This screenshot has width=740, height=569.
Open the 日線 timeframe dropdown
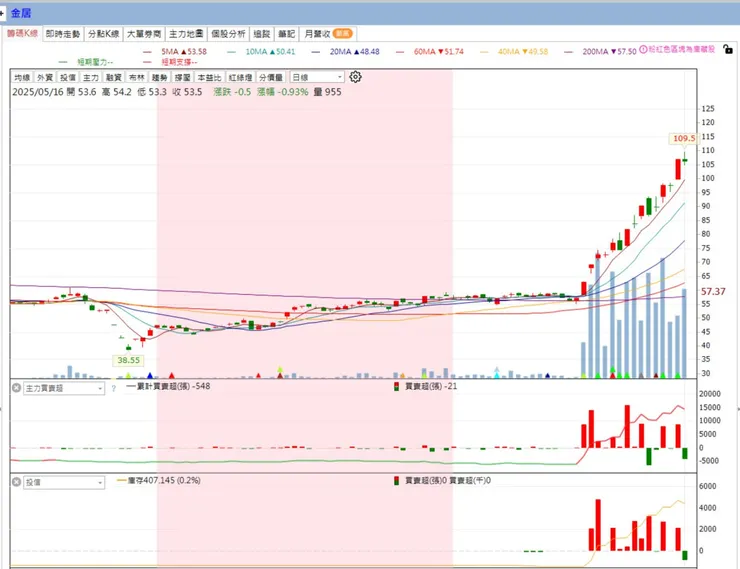click(317, 77)
